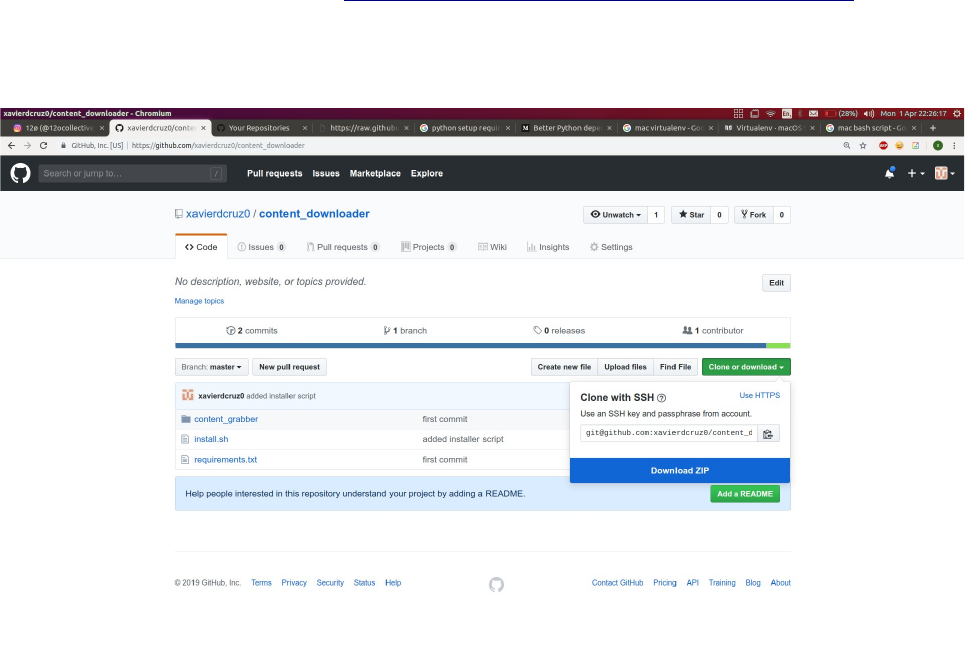This screenshot has width=965, height=650.
Task: Copy the SSH clone URL to clipboard
Action: click(x=768, y=434)
